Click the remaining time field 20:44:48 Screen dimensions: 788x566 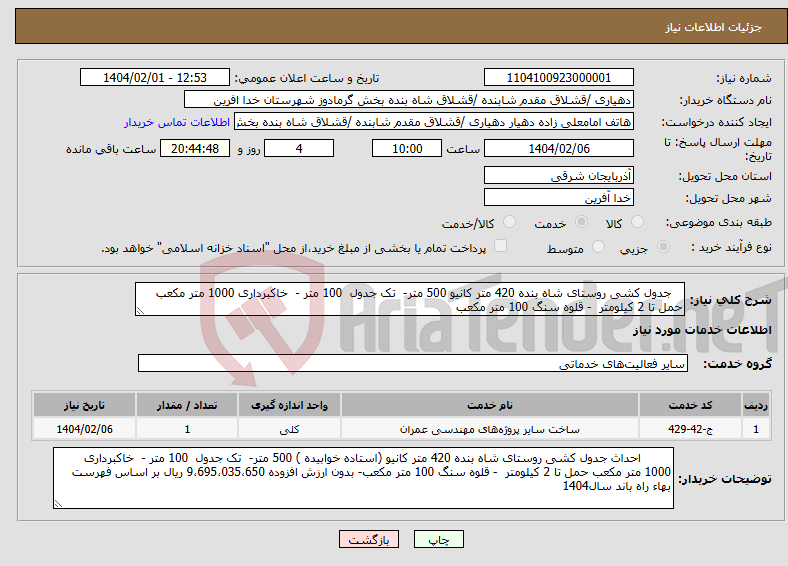[195, 148]
